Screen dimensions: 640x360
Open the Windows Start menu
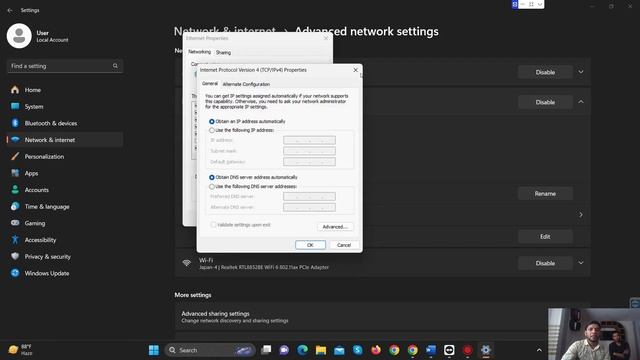pyautogui.click(x=154, y=350)
